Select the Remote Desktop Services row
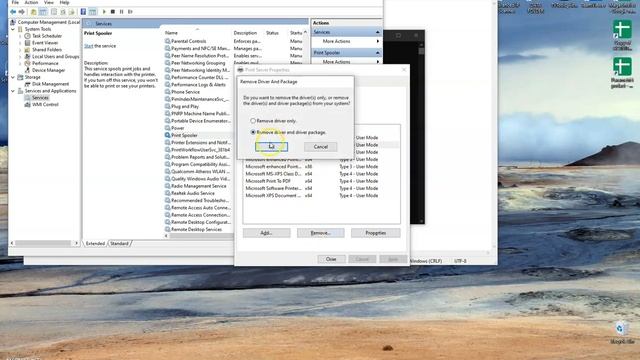 click(x=198, y=229)
